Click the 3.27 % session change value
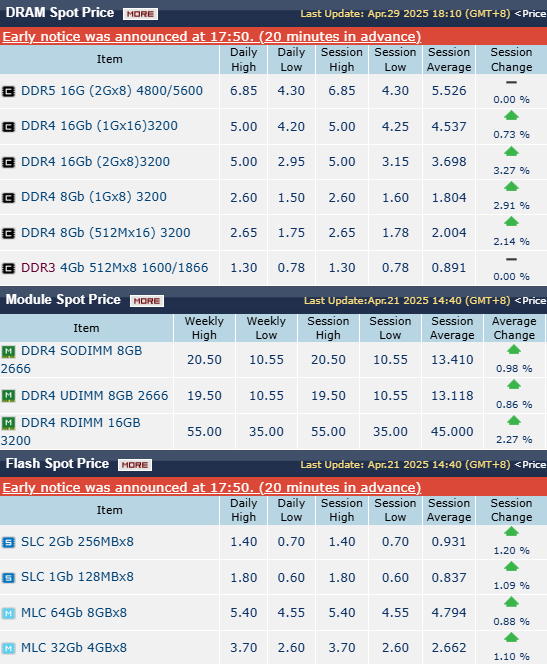The height and width of the screenshot is (664, 547). point(511,171)
